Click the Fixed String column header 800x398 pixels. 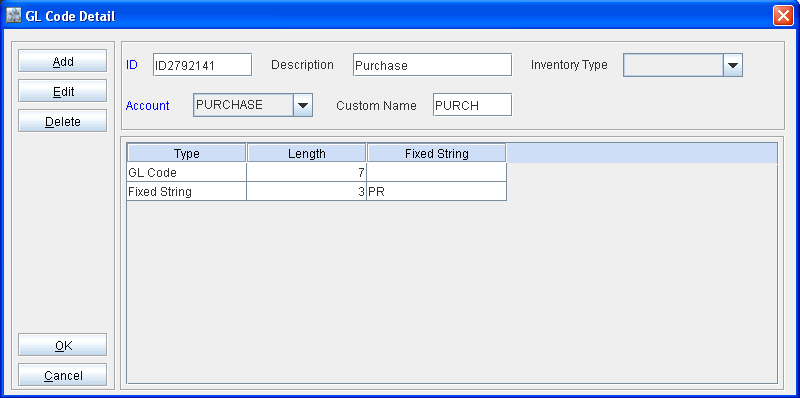click(437, 153)
